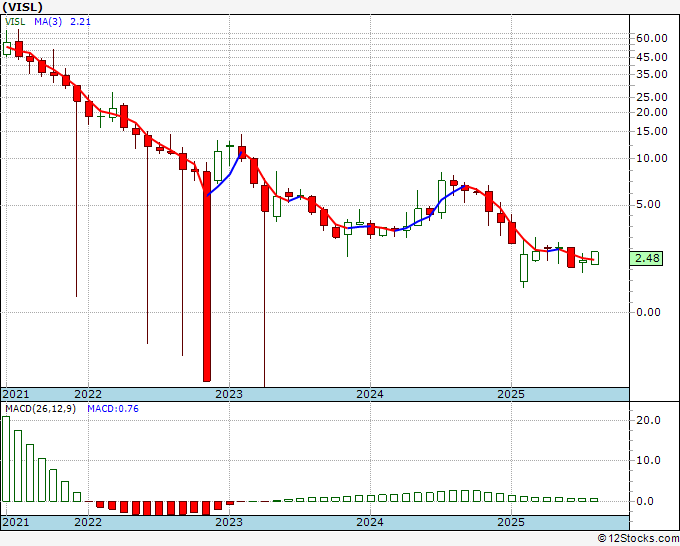Viewport: 680px width, 546px height.
Task: Click the 0.00 price axis label
Action: 648,312
